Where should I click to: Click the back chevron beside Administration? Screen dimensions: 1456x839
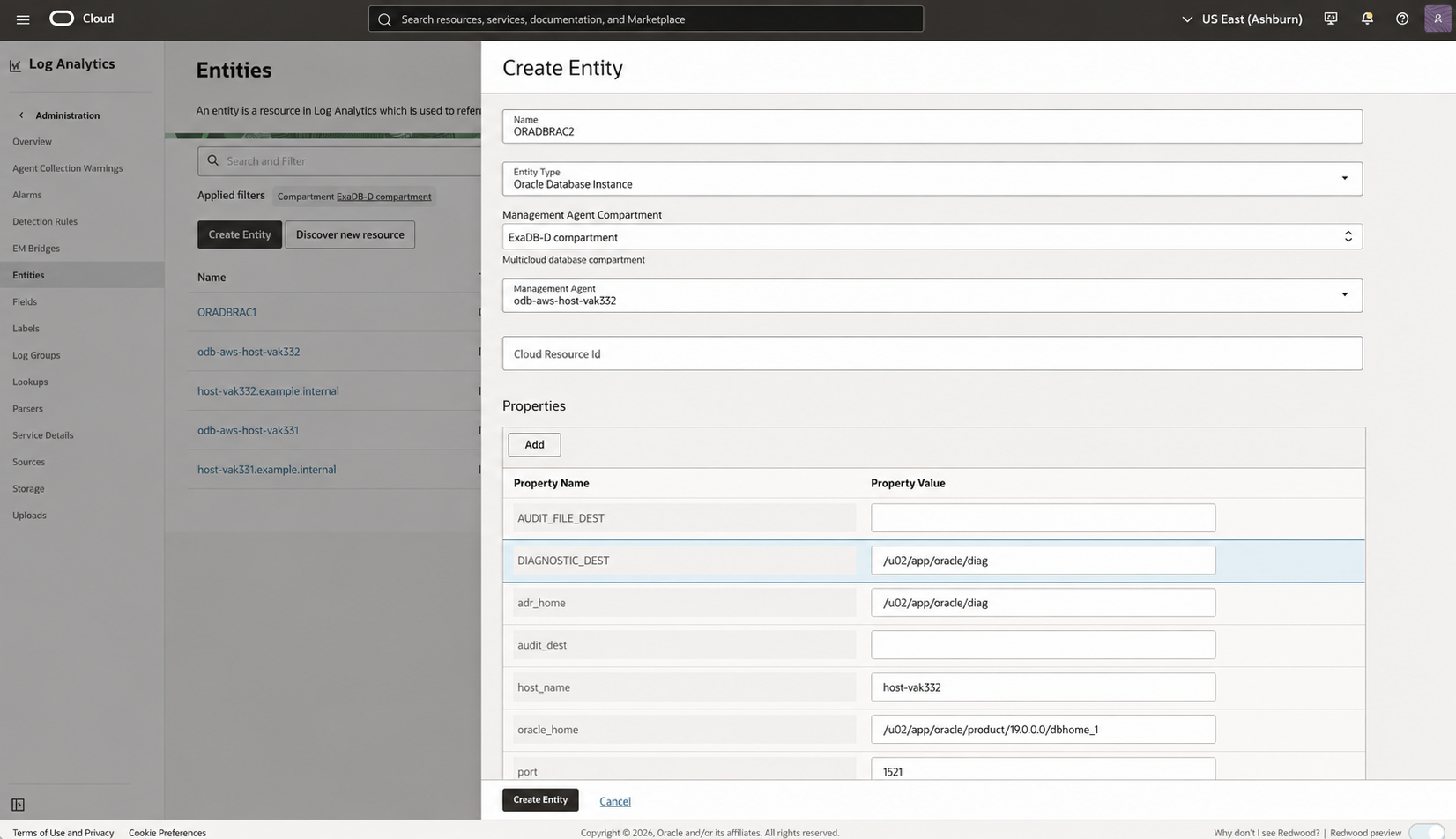coord(21,115)
